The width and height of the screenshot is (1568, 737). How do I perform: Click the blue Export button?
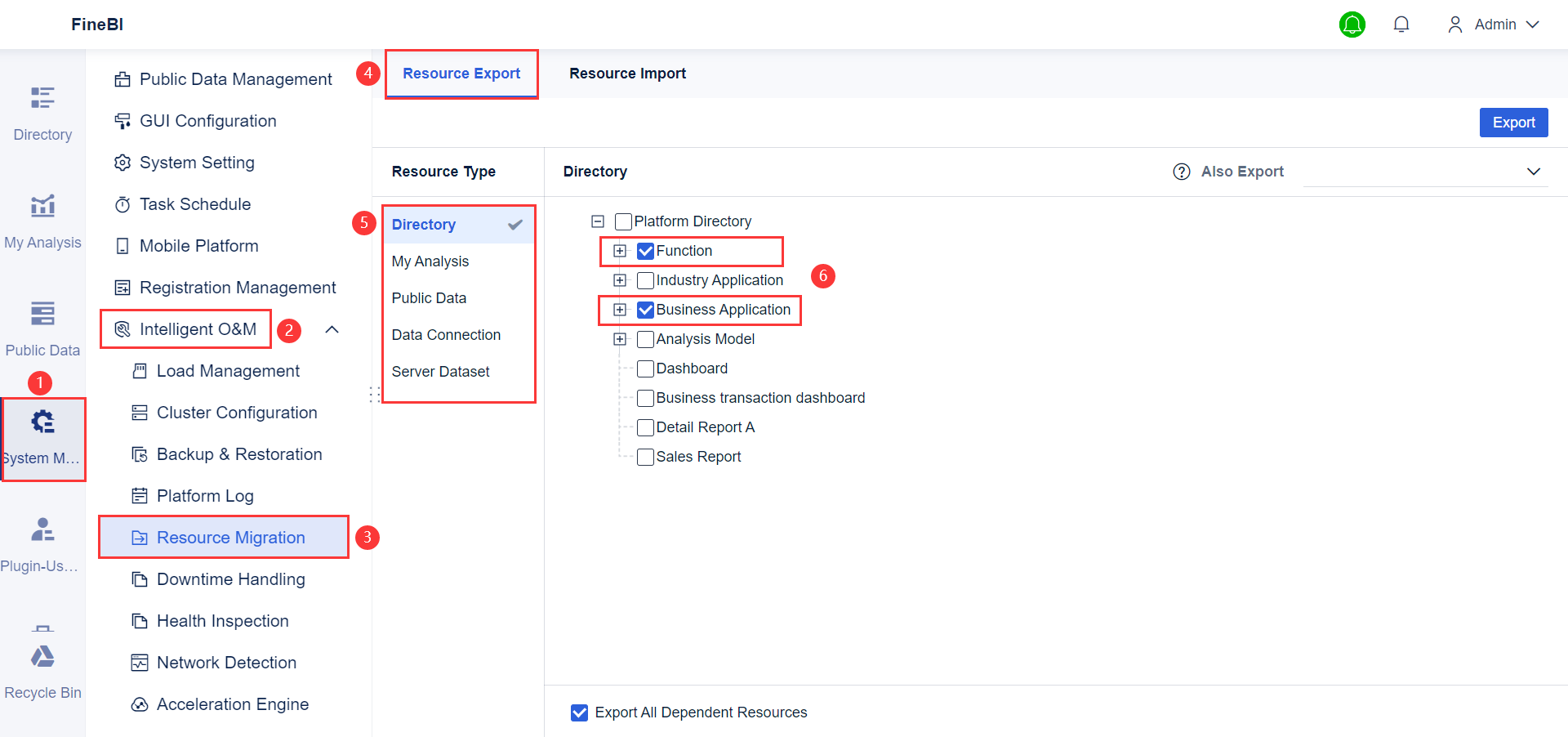(x=1513, y=123)
